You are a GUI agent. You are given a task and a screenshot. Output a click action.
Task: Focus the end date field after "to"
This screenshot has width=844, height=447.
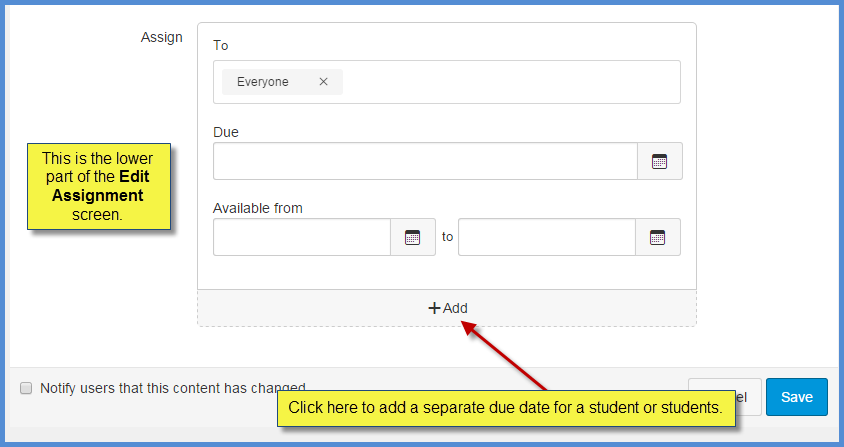pos(546,237)
